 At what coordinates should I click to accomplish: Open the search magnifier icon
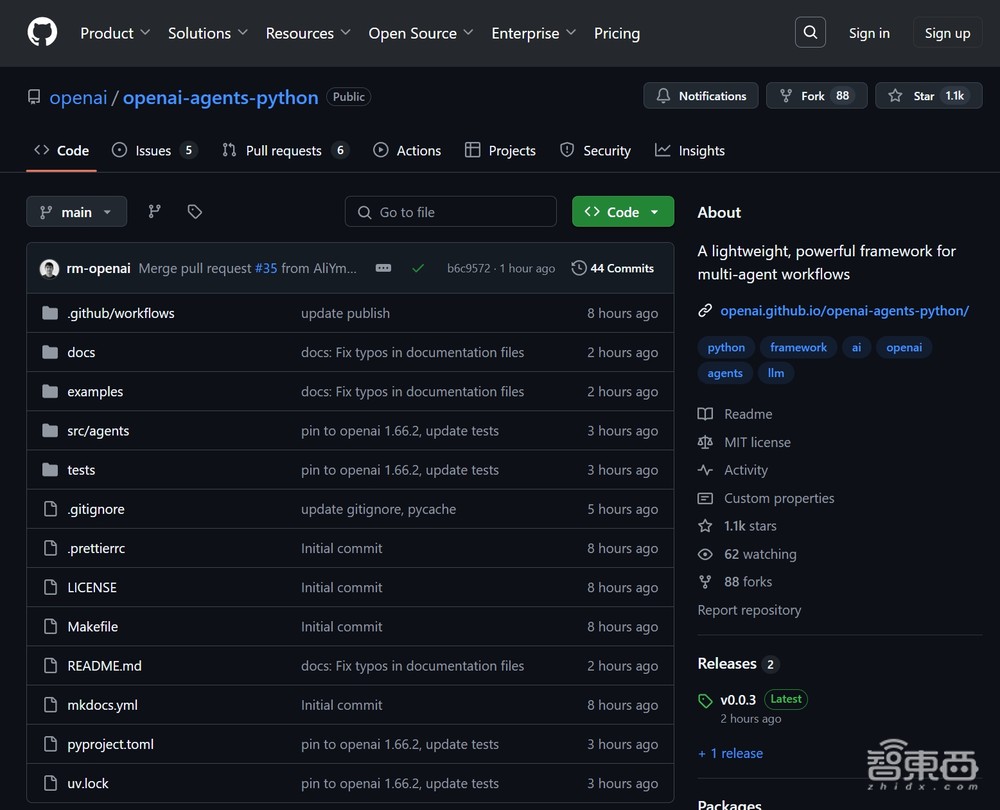(x=811, y=32)
